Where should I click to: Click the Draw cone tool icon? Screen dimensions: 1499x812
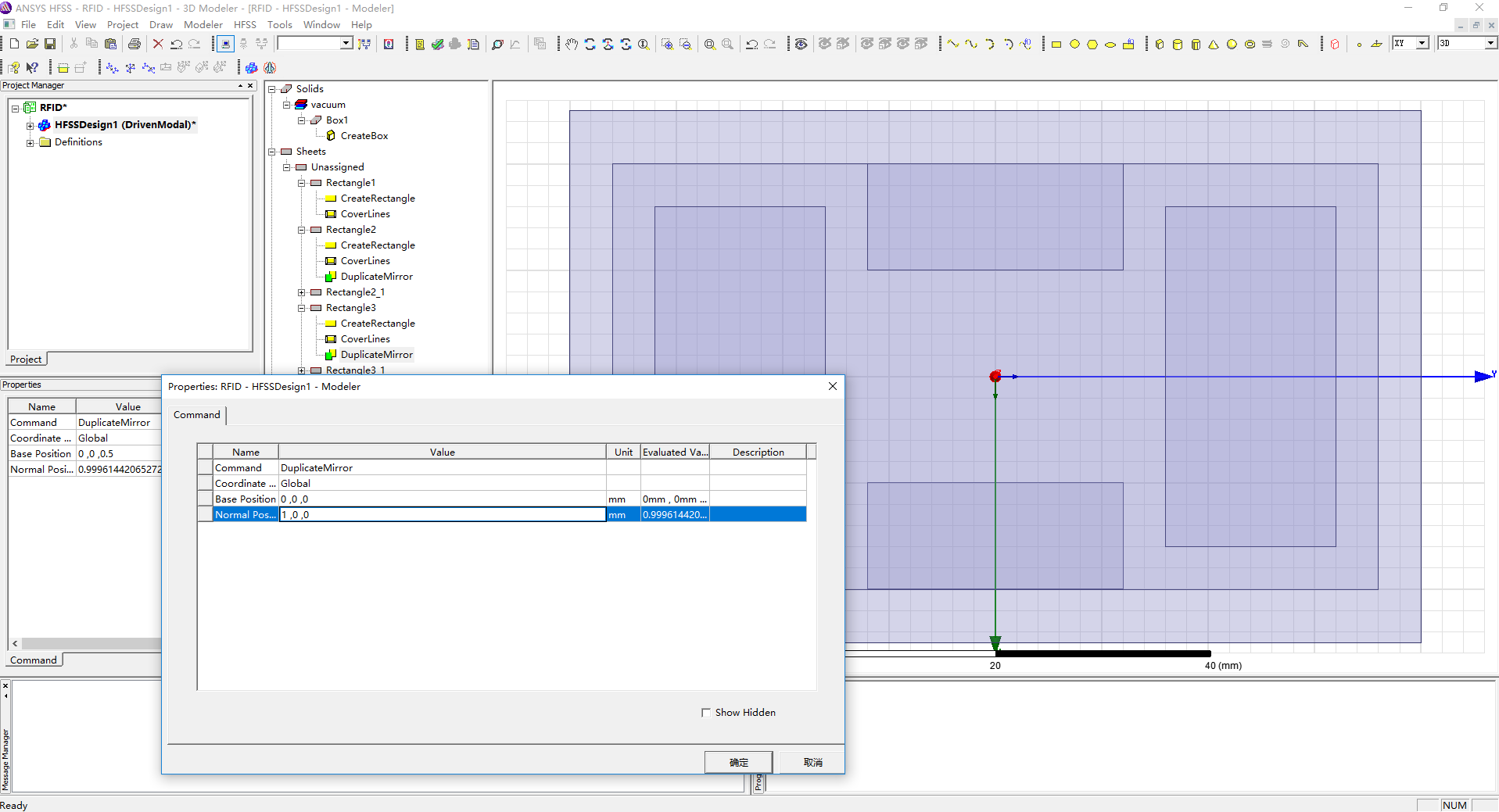1214,45
